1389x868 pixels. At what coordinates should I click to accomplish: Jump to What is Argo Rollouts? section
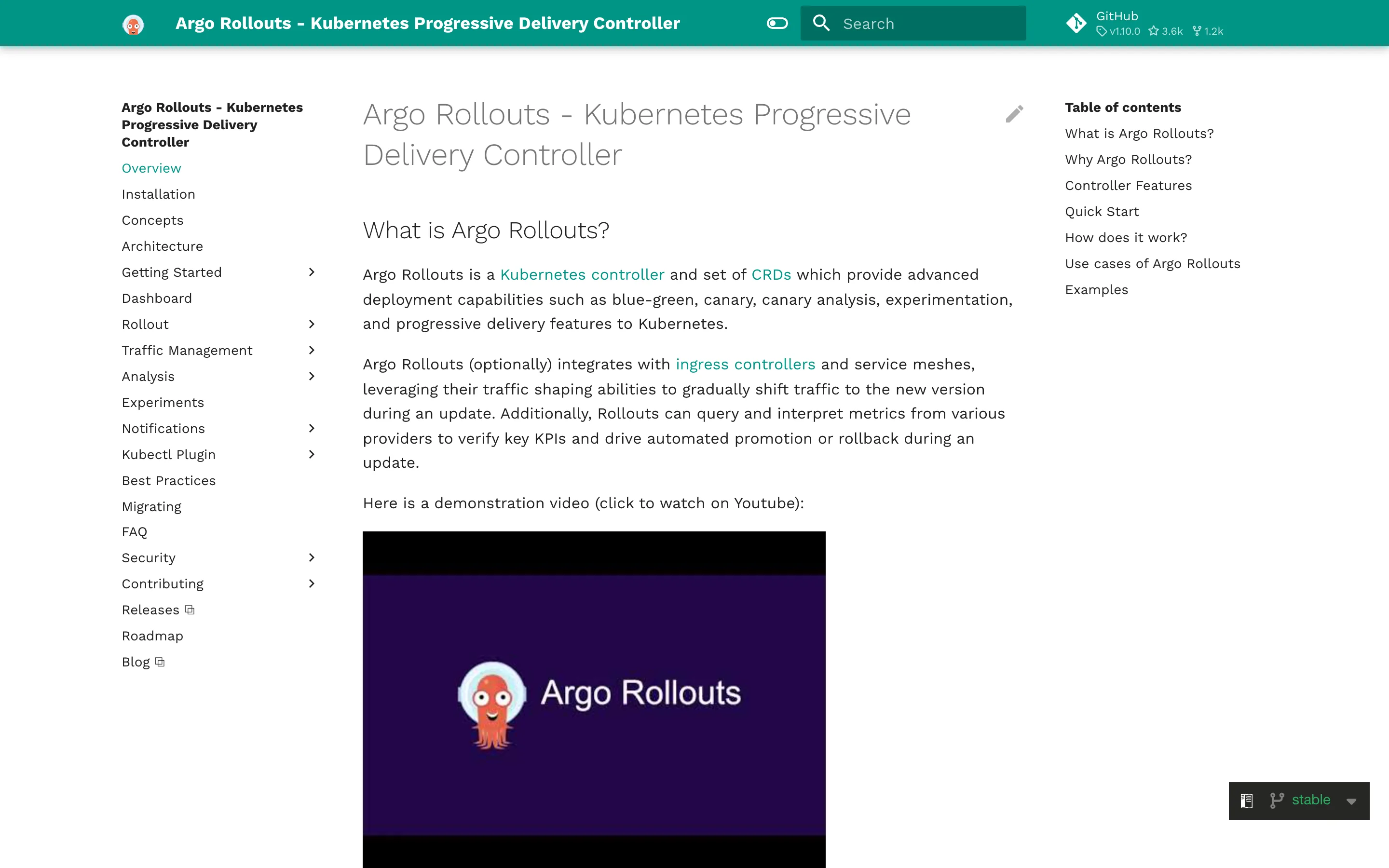[x=1139, y=134]
